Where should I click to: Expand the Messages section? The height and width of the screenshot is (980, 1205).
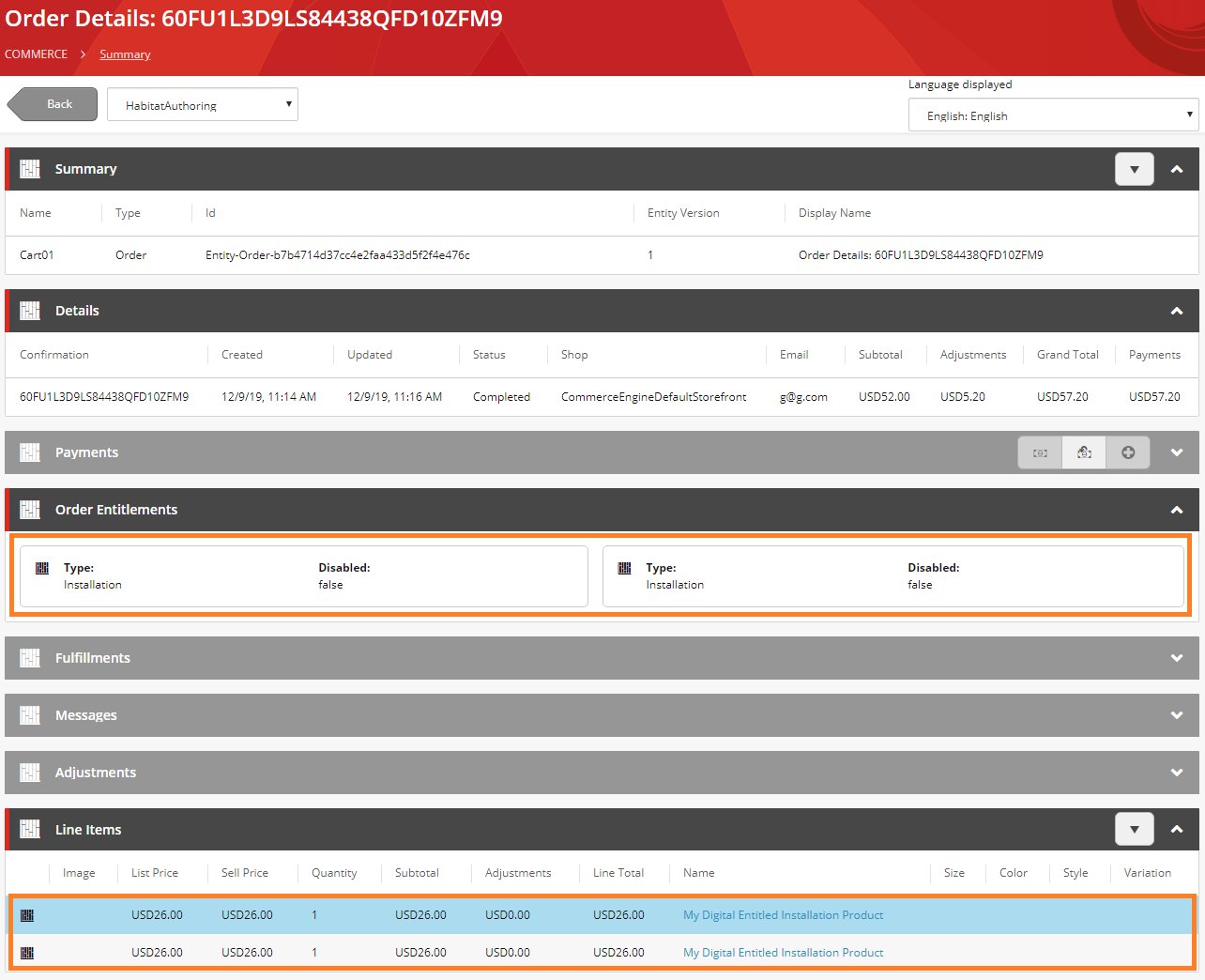click(x=1176, y=715)
